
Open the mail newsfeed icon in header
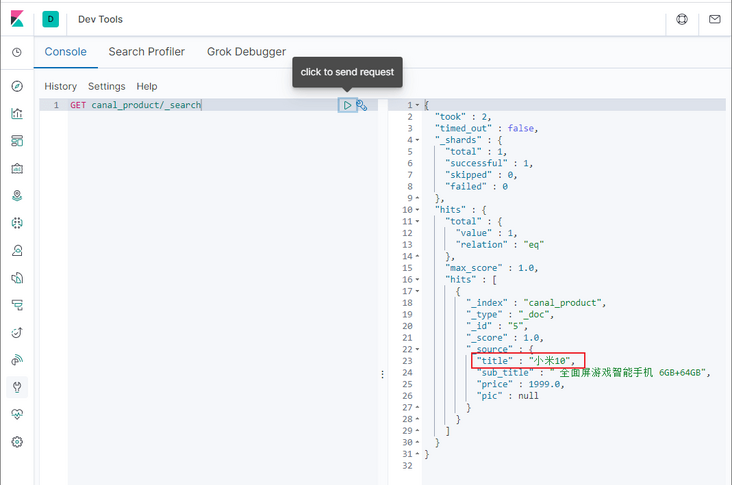[x=714, y=19]
